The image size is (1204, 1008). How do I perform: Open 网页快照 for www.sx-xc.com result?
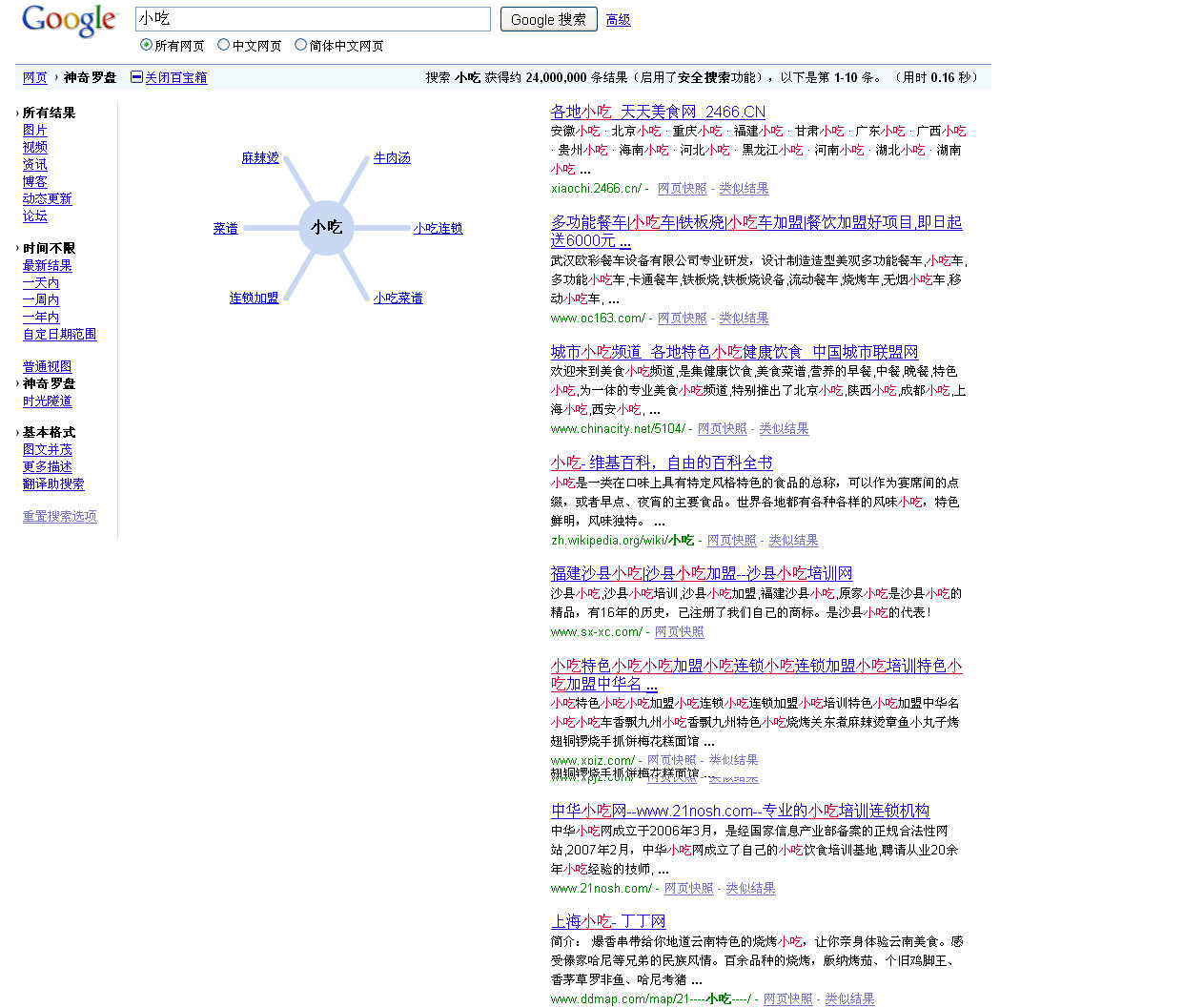click(x=680, y=632)
